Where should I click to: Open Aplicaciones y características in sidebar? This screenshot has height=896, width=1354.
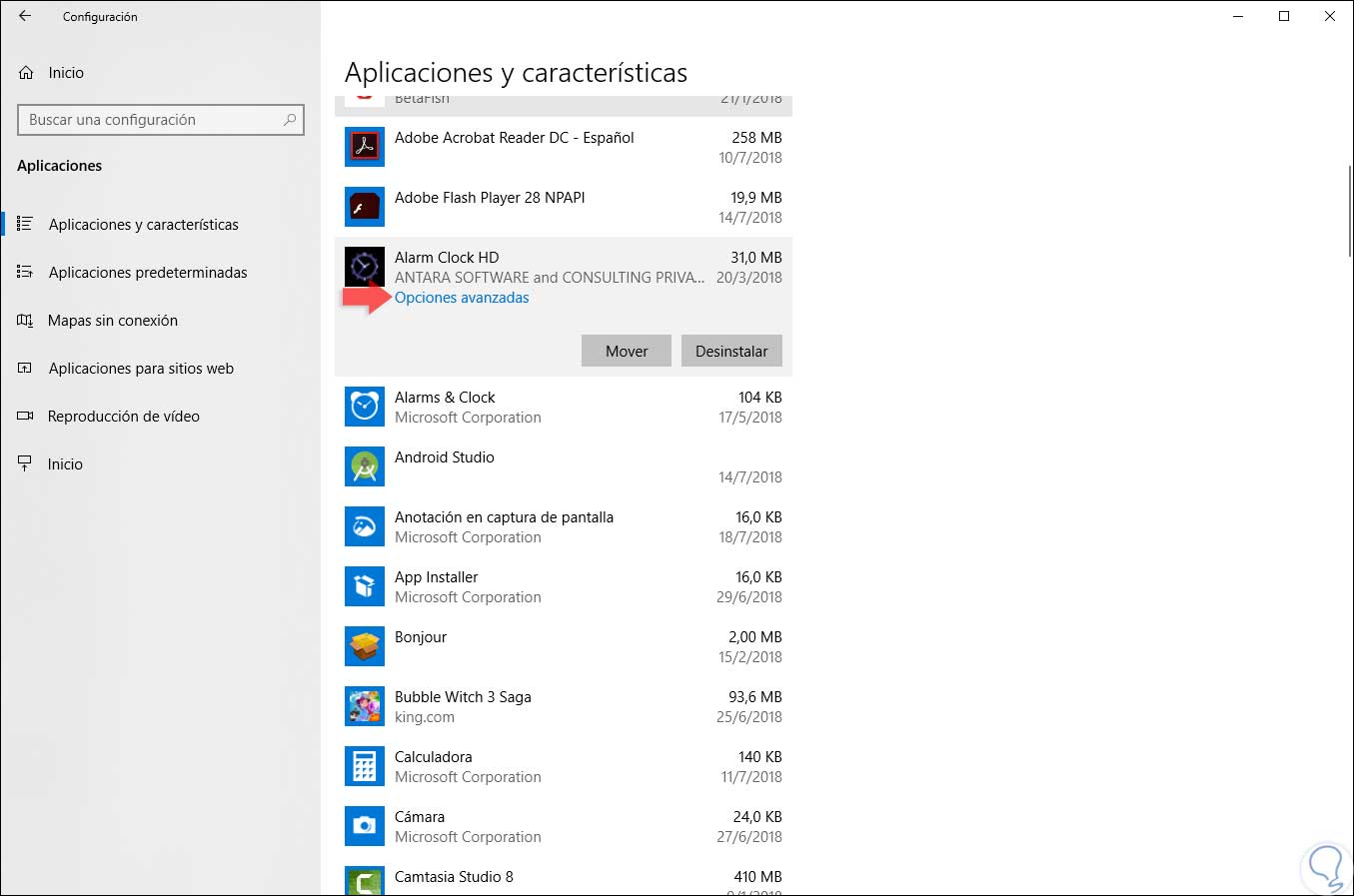[162, 224]
